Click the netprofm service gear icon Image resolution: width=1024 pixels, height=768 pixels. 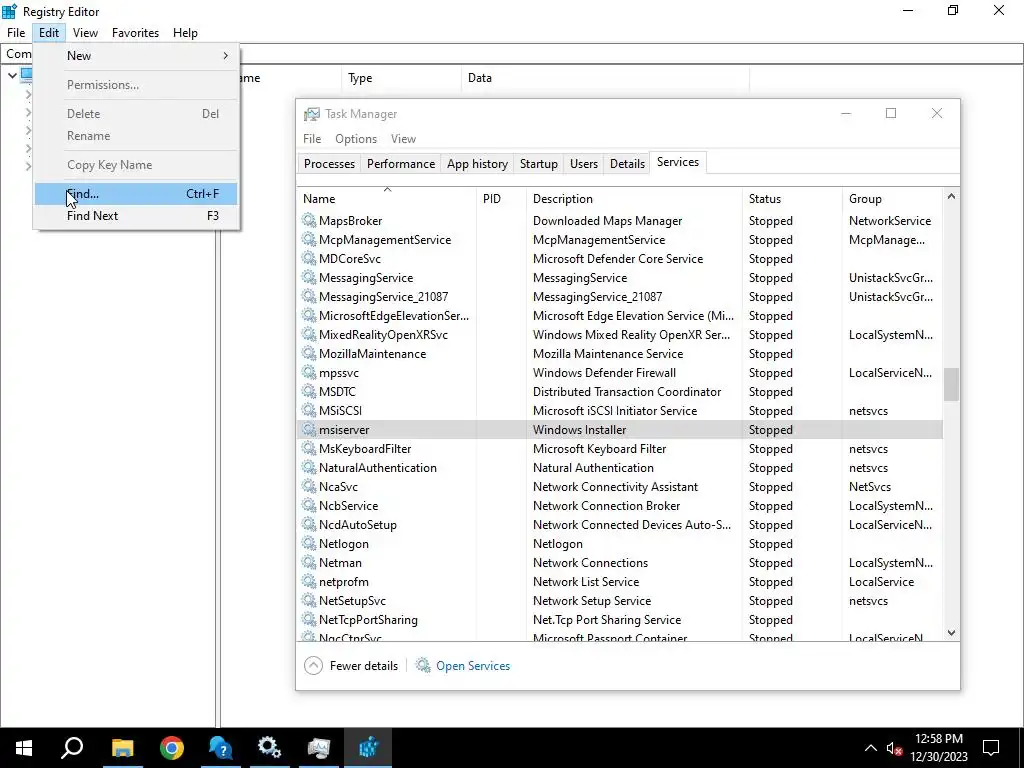309,581
